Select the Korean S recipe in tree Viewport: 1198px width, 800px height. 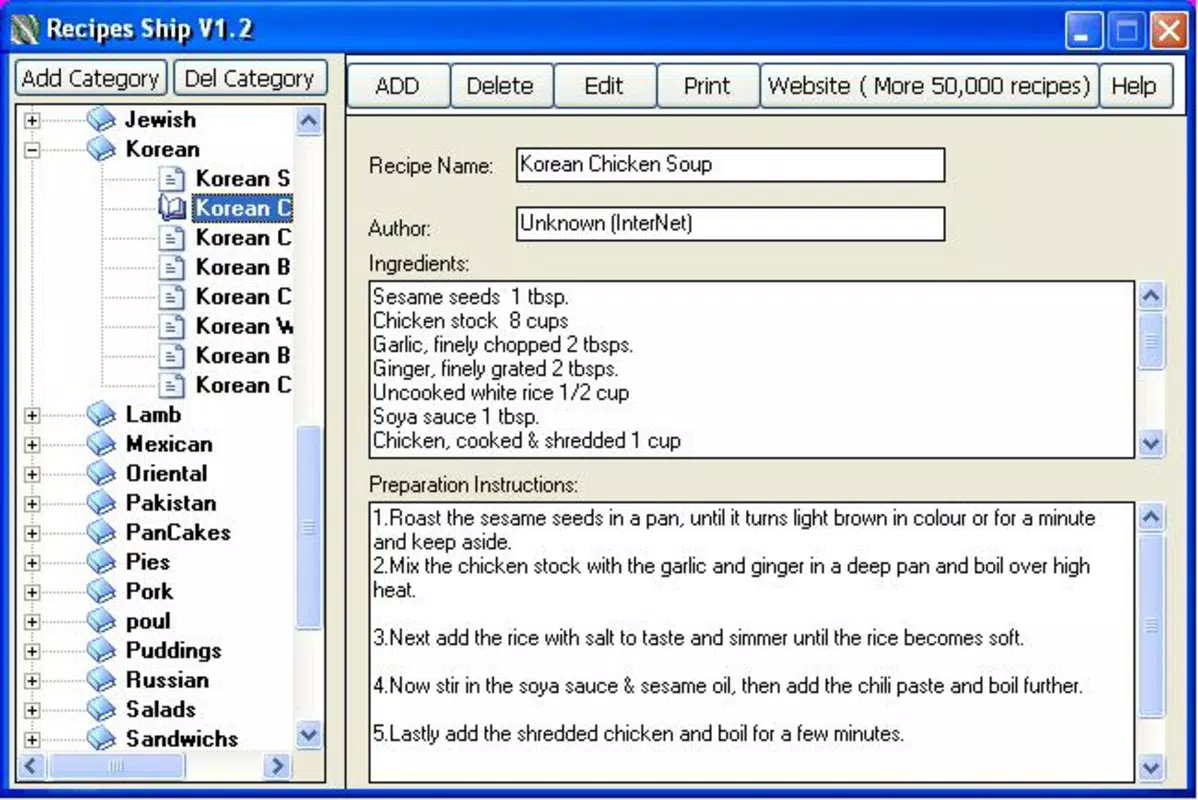click(x=243, y=179)
